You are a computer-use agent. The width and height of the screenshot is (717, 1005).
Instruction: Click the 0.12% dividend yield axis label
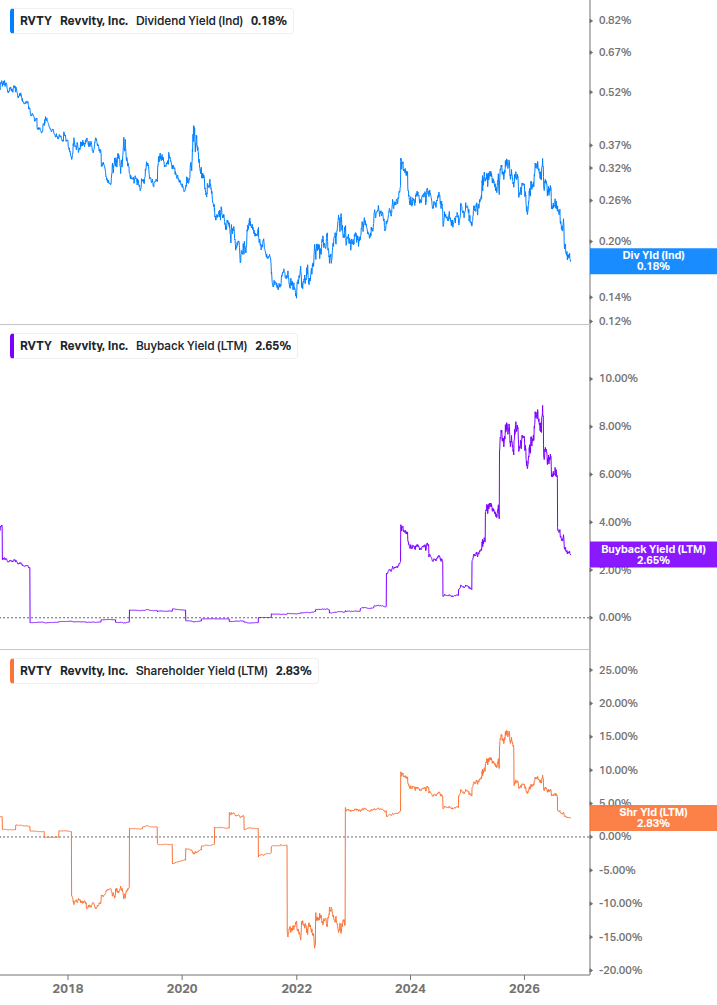(615, 321)
